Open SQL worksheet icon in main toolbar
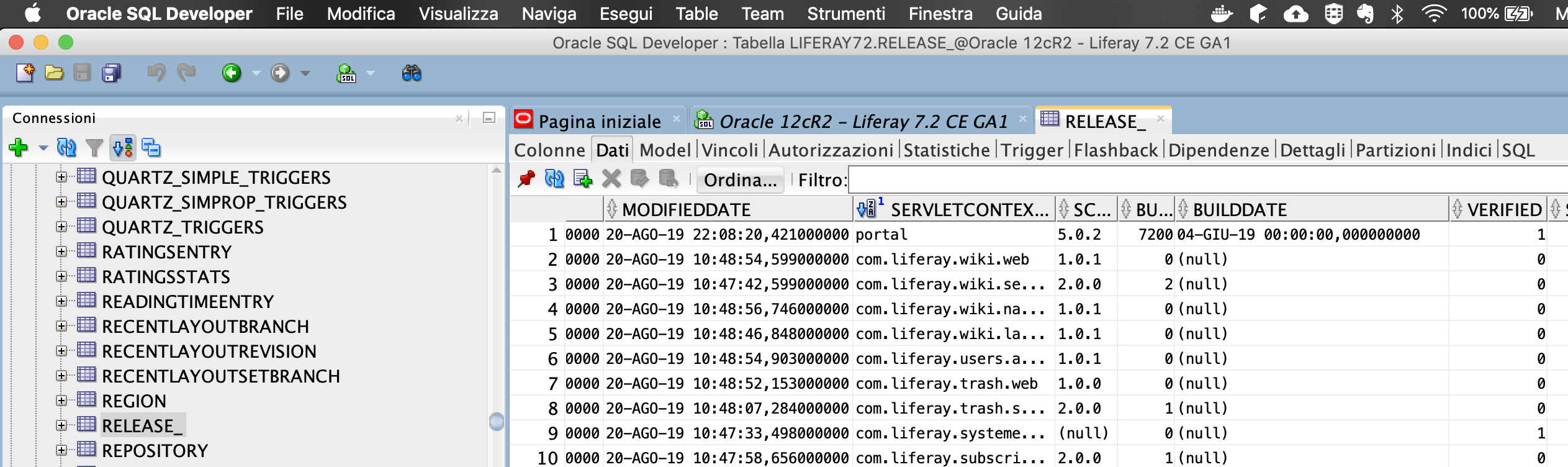The width and height of the screenshot is (1568, 467). [346, 73]
